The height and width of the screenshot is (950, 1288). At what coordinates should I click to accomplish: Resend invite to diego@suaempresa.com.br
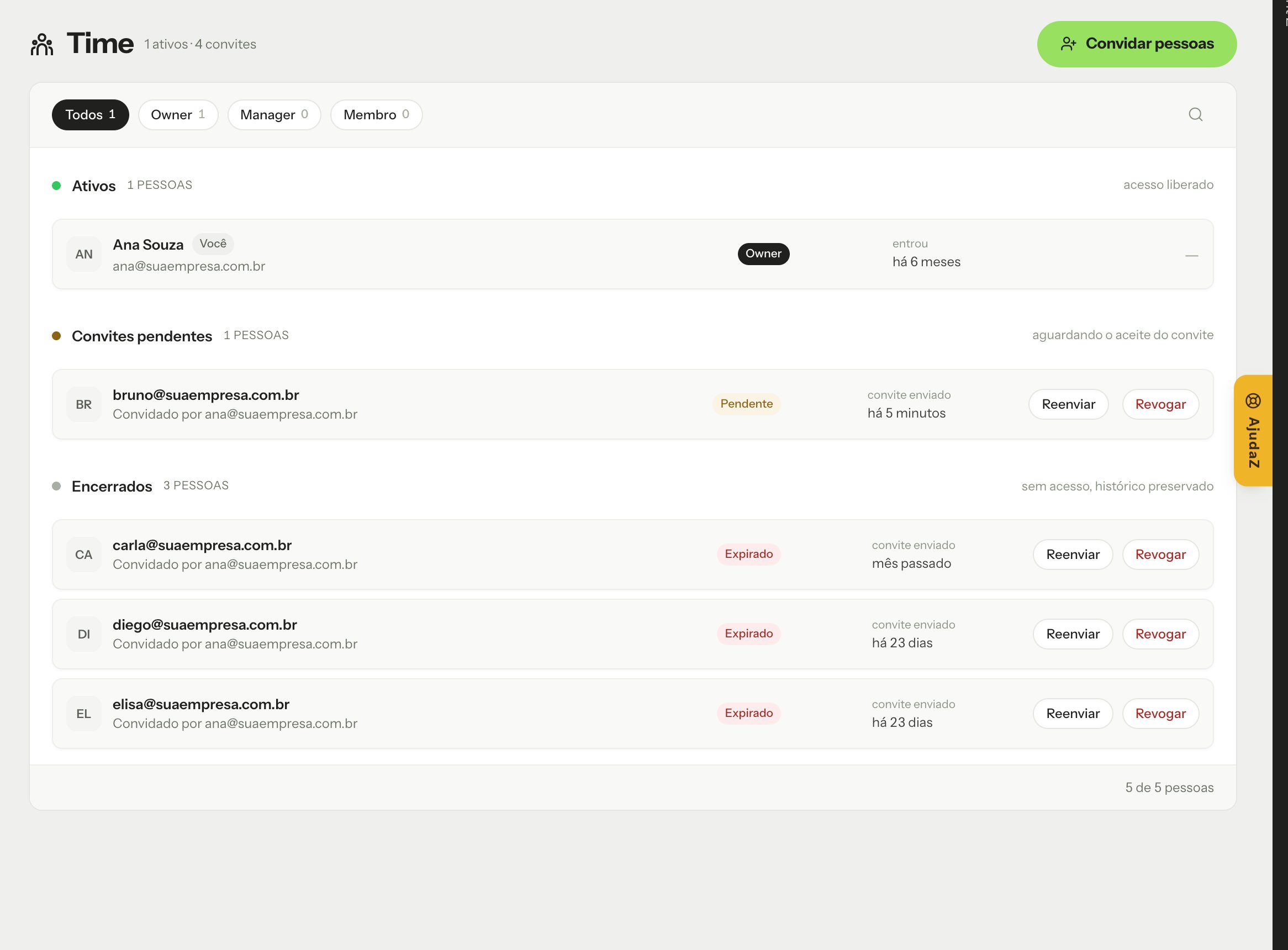1073,634
